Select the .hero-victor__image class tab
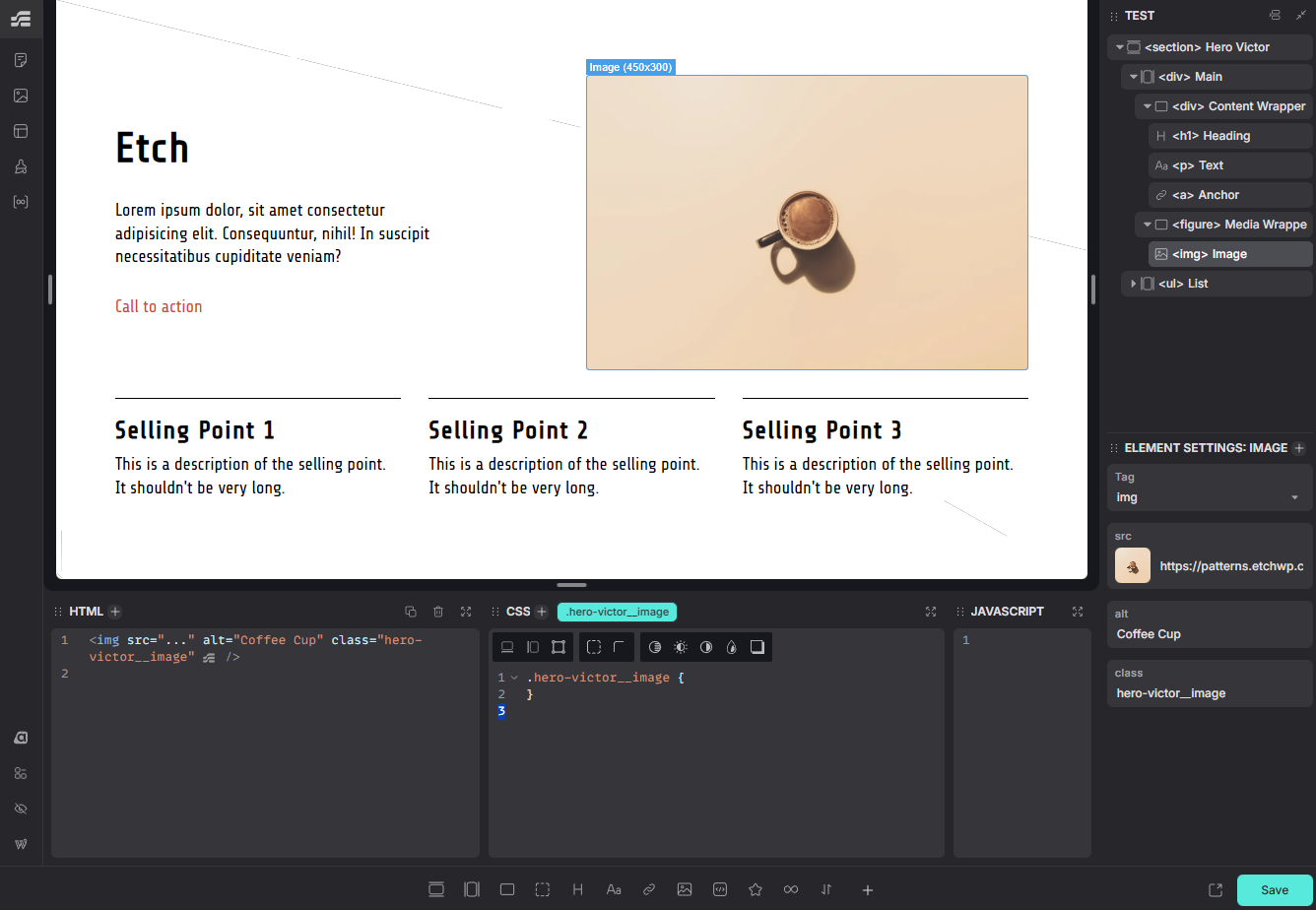Image resolution: width=1316 pixels, height=910 pixels. click(617, 612)
